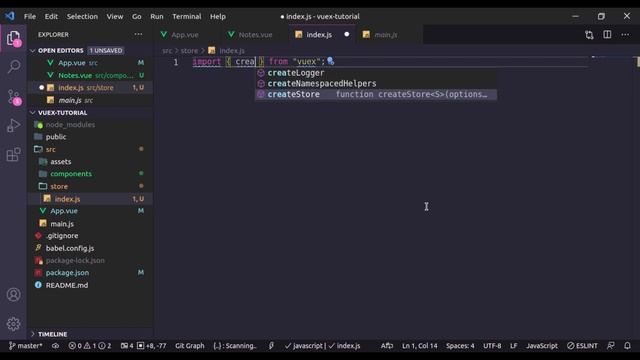The height and width of the screenshot is (360, 640).
Task: Open Source Control view in activity bar
Action: click(13, 97)
